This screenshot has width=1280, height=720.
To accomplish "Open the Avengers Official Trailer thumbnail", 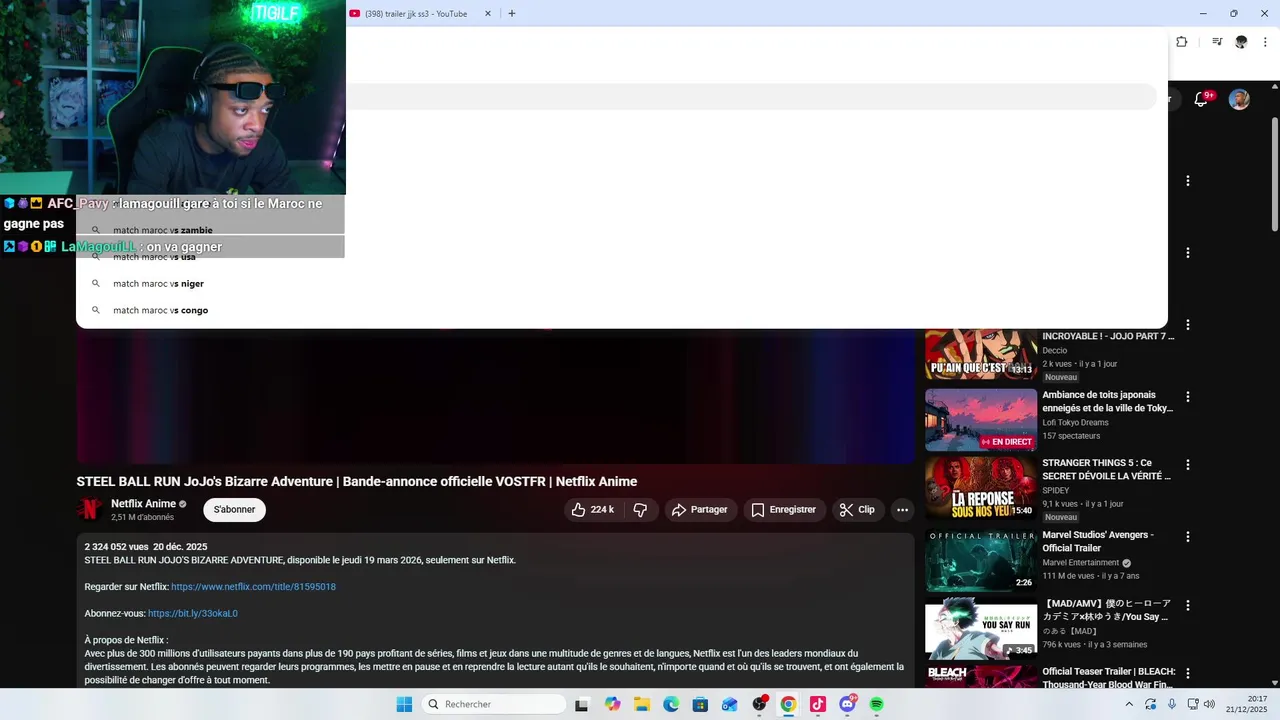I will click(x=981, y=560).
